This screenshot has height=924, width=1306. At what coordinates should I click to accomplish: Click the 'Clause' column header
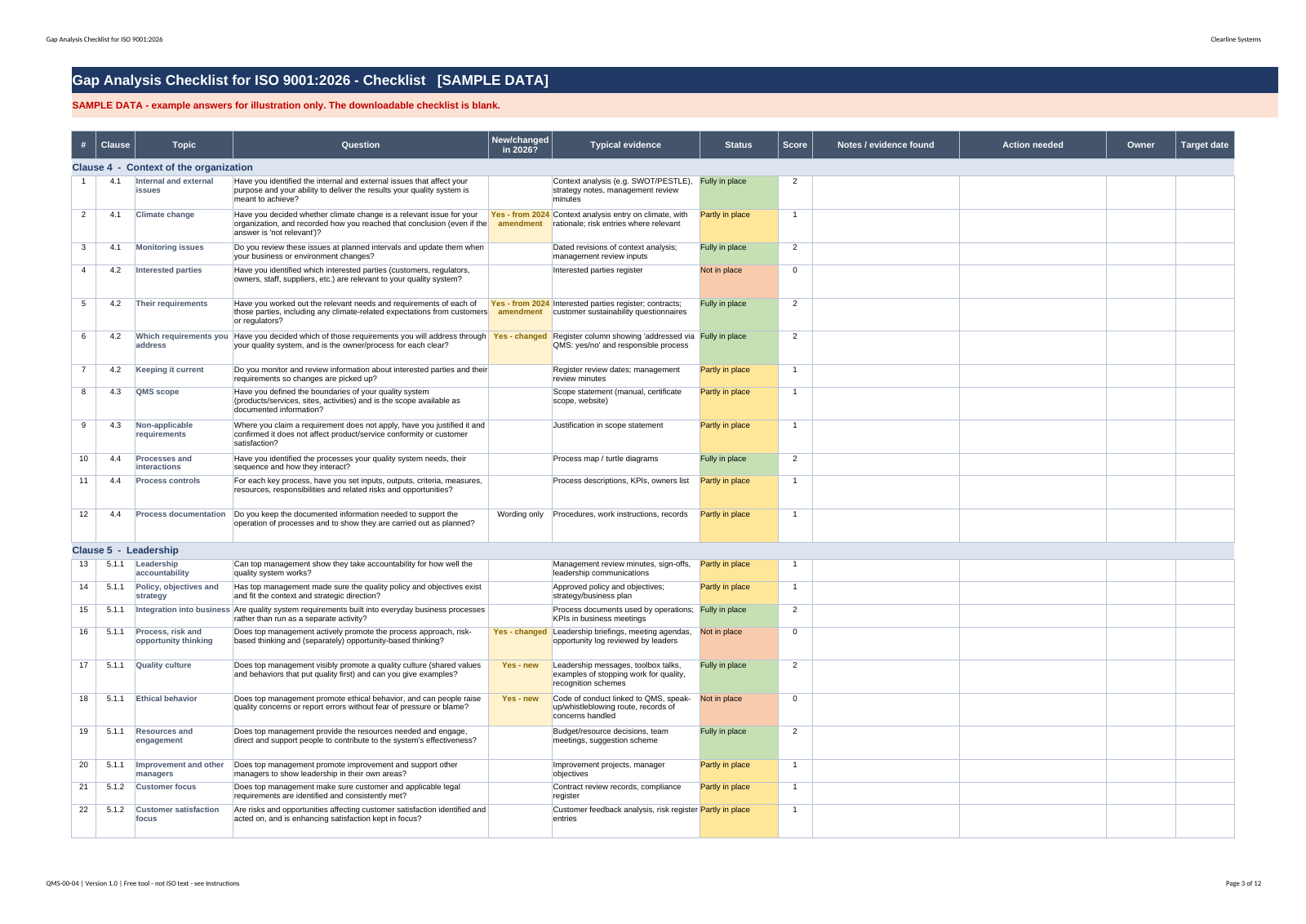[x=115, y=145]
